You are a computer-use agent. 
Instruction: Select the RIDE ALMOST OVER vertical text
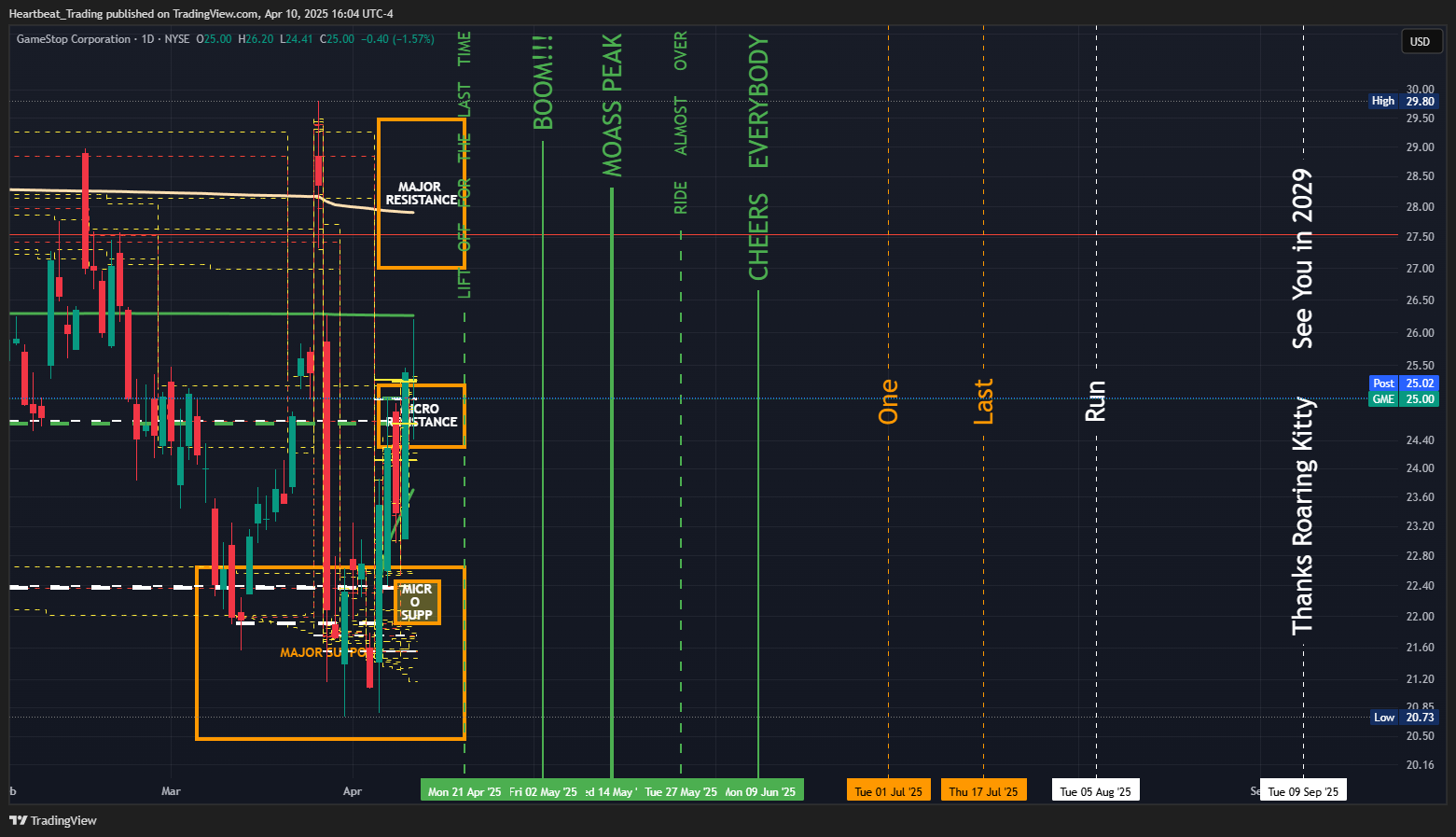pos(681,122)
